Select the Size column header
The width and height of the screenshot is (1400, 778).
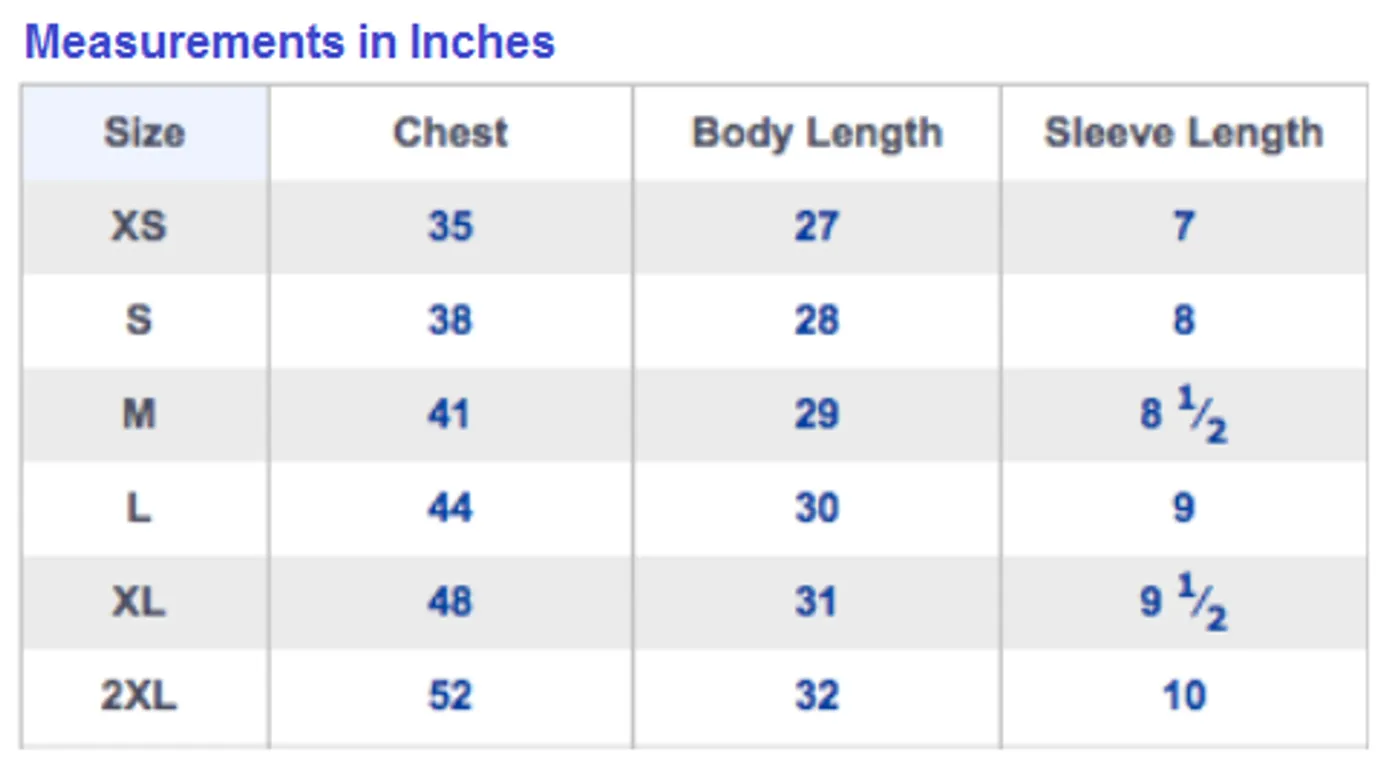[144, 133]
